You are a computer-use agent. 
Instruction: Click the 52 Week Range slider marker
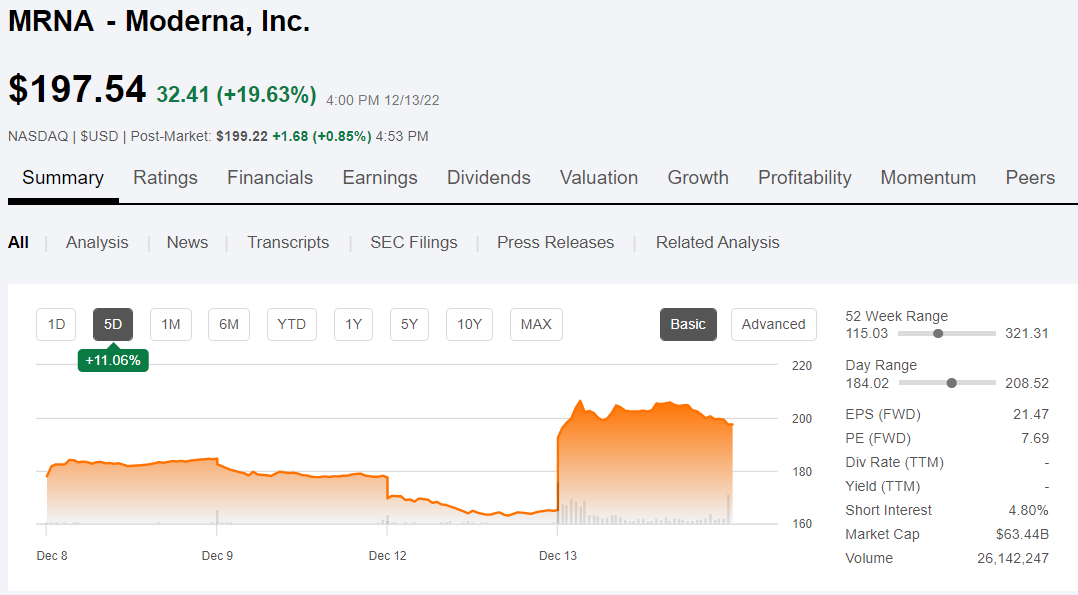click(937, 333)
